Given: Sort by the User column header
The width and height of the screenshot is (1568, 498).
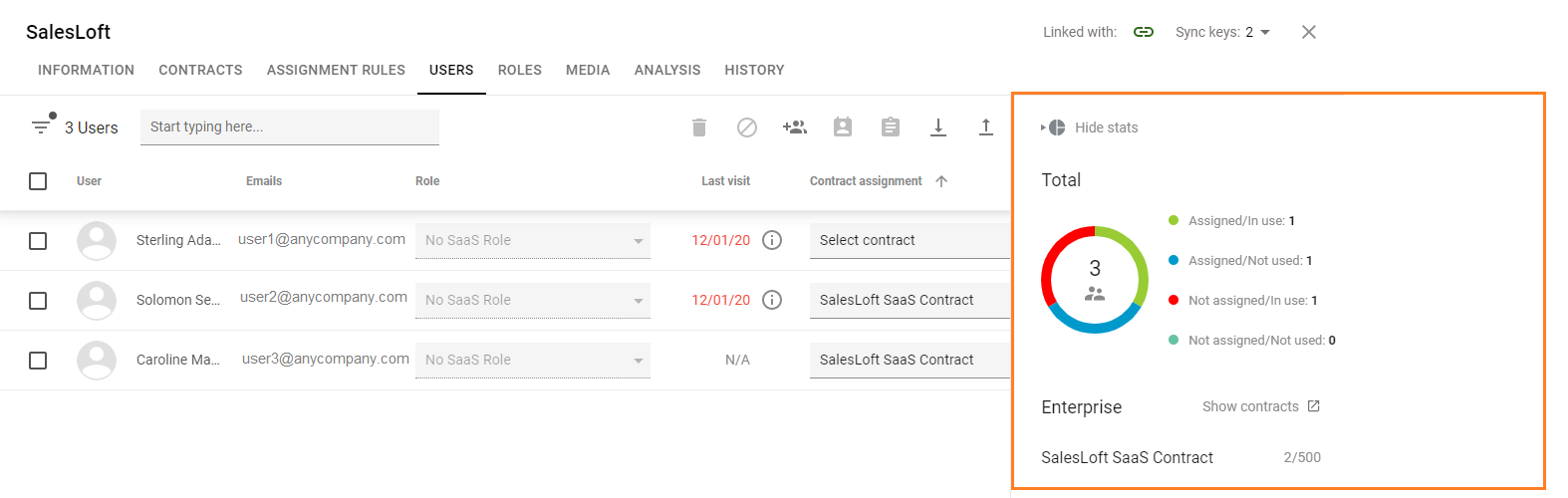Looking at the screenshot, I should pyautogui.click(x=89, y=181).
